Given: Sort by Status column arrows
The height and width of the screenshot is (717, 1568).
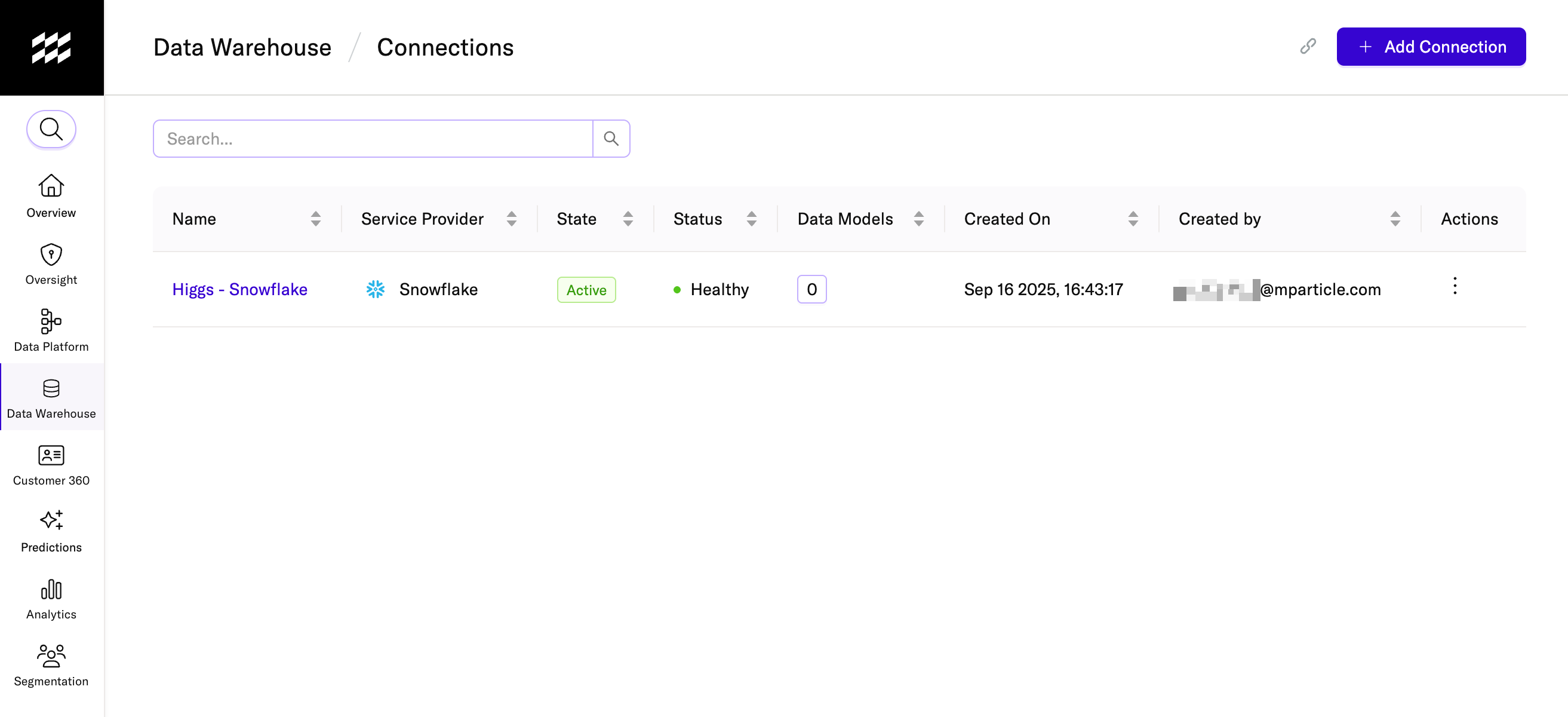Looking at the screenshot, I should pyautogui.click(x=751, y=219).
